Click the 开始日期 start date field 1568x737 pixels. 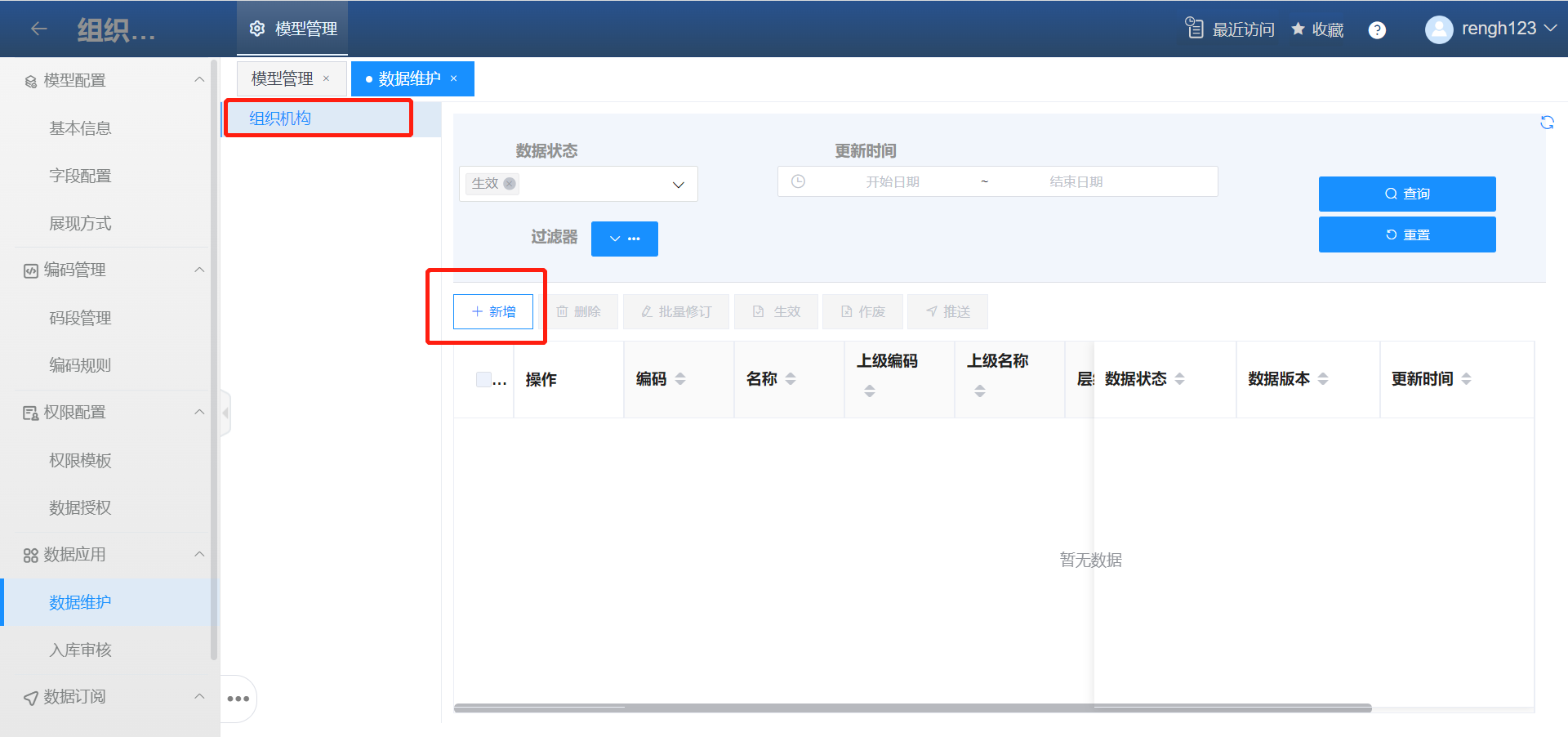coord(892,181)
